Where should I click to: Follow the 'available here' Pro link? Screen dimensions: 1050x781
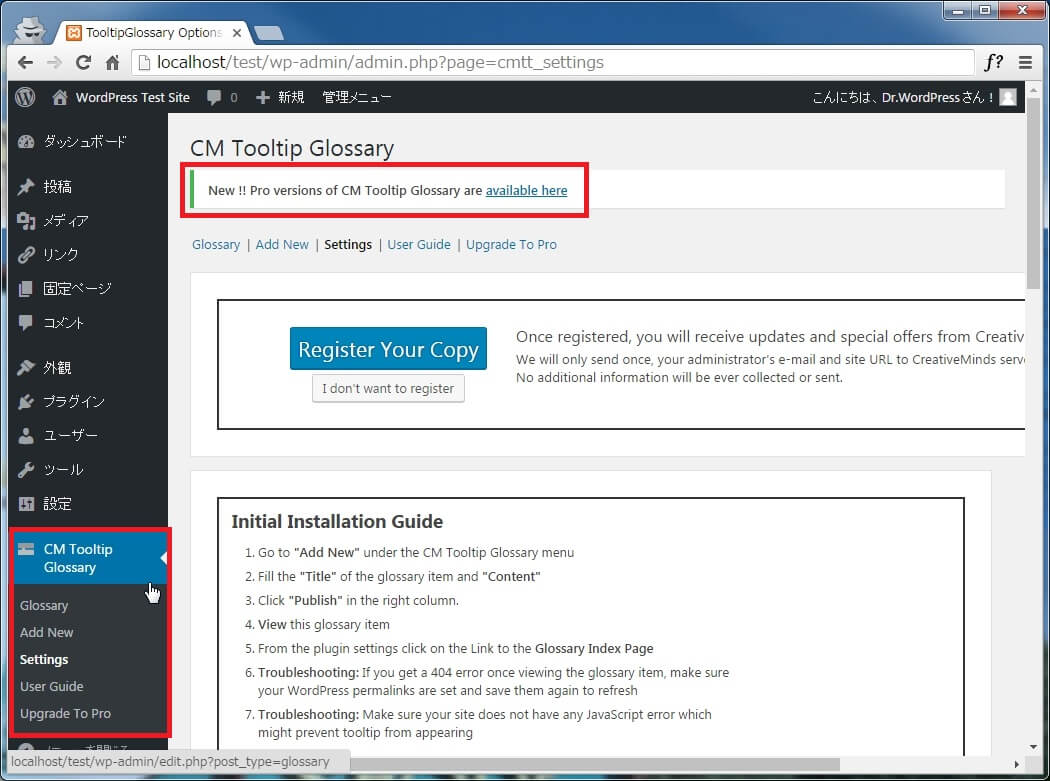pyautogui.click(x=526, y=190)
